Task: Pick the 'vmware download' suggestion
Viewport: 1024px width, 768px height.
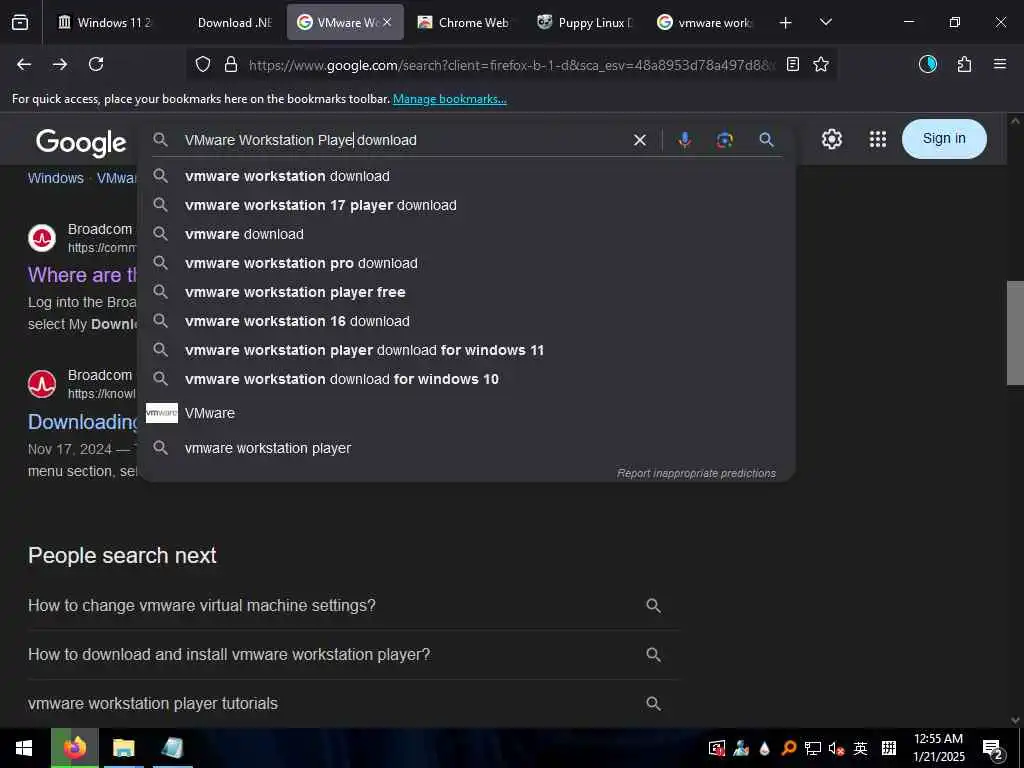Action: (466, 234)
